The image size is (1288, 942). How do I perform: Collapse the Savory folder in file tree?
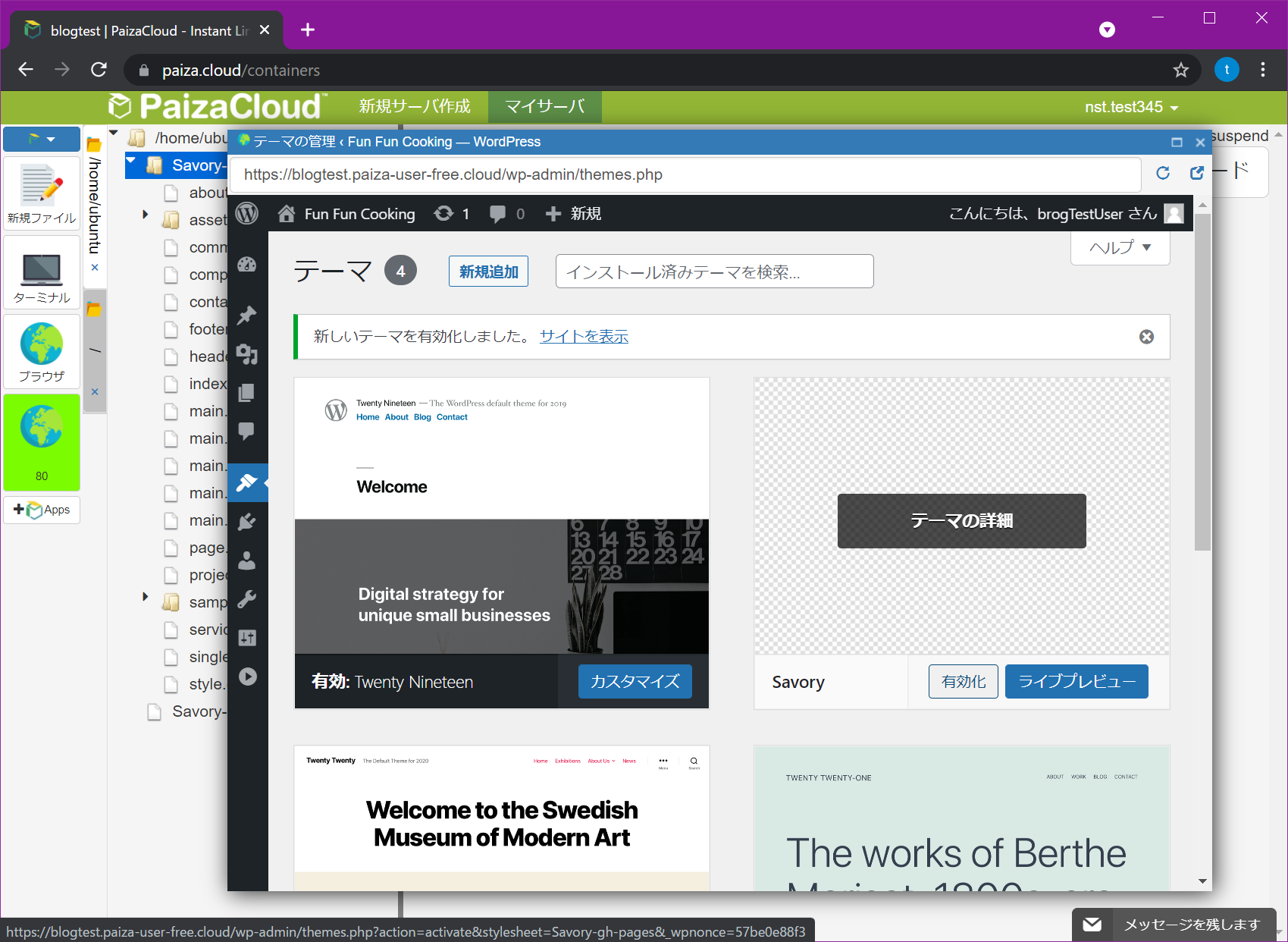click(131, 161)
